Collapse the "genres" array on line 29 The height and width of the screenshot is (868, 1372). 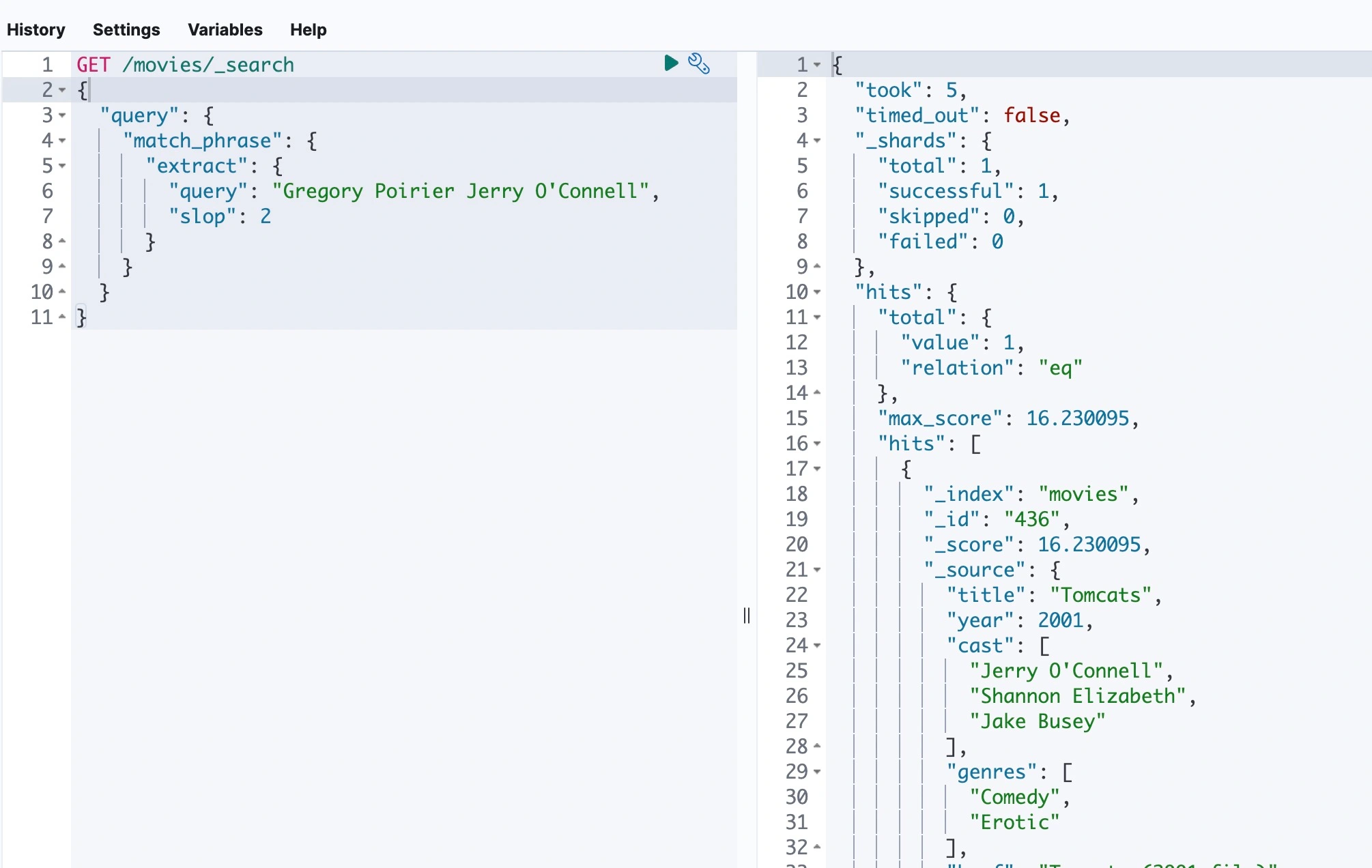pyautogui.click(x=817, y=772)
